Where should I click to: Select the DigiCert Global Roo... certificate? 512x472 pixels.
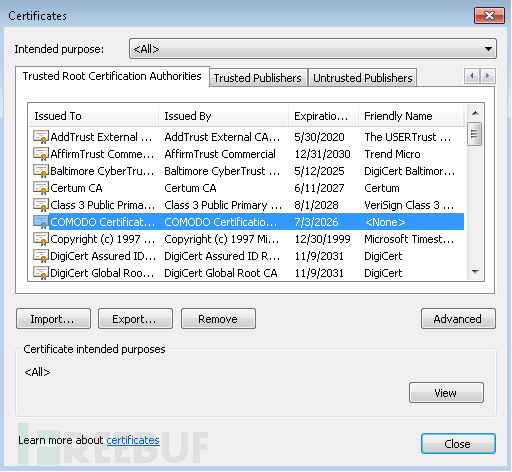click(102, 273)
